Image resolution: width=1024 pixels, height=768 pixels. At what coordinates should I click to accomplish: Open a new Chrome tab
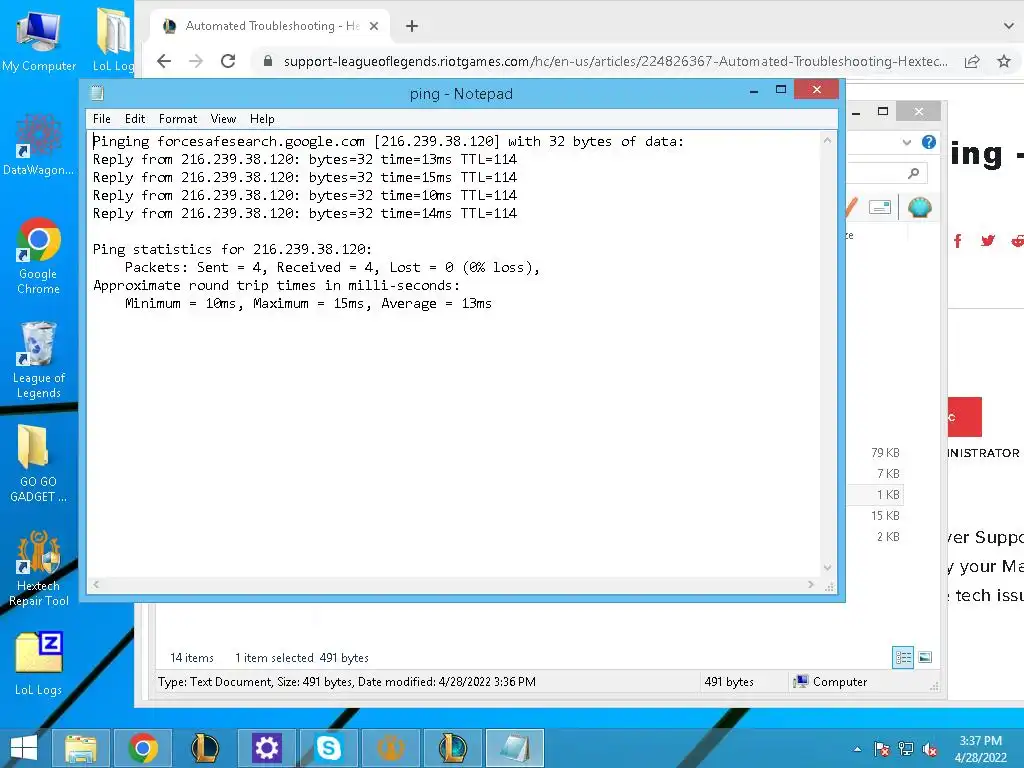click(411, 26)
